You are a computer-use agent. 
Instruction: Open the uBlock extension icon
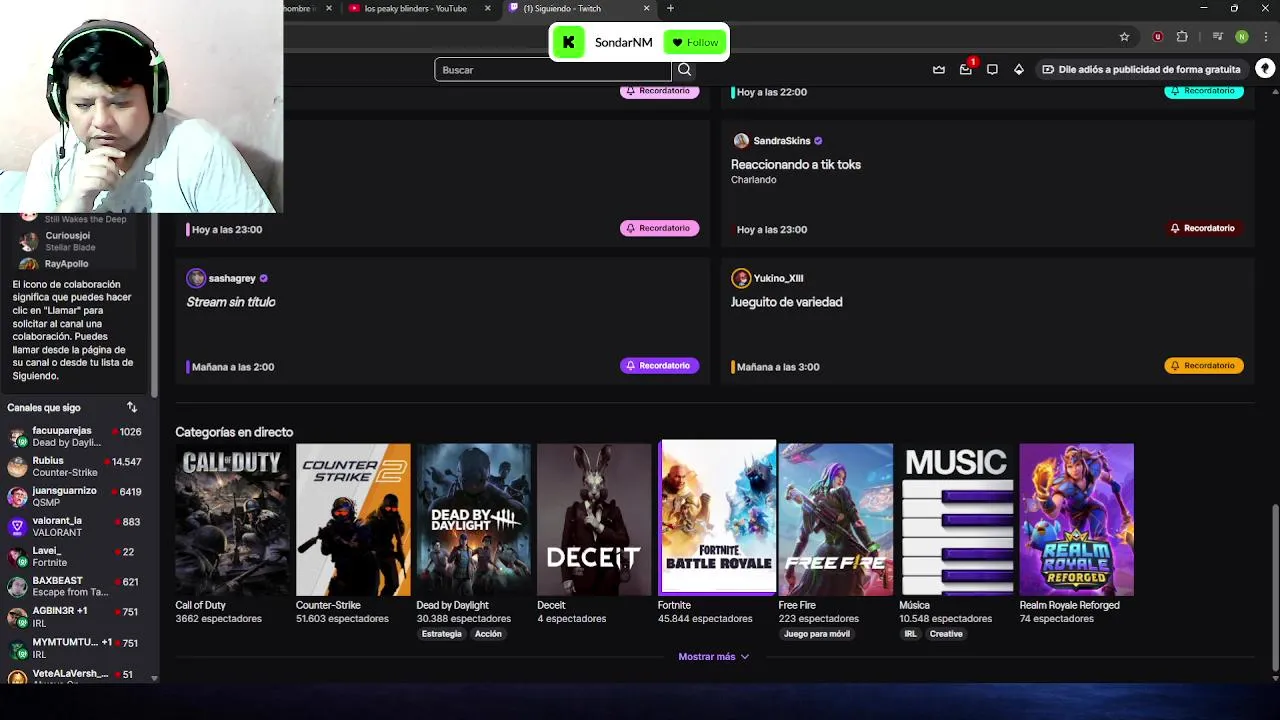[x=1158, y=37]
